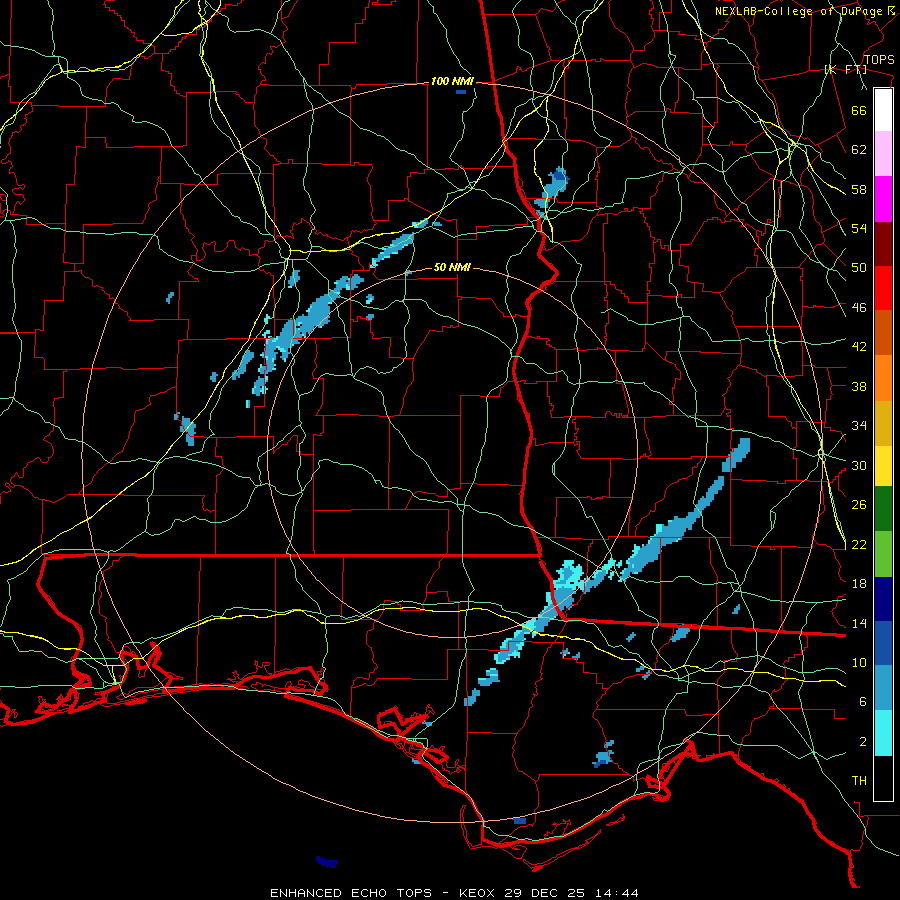900x900 pixels.
Task: Click the orange 42 kft legend swatch
Action: click(883, 377)
